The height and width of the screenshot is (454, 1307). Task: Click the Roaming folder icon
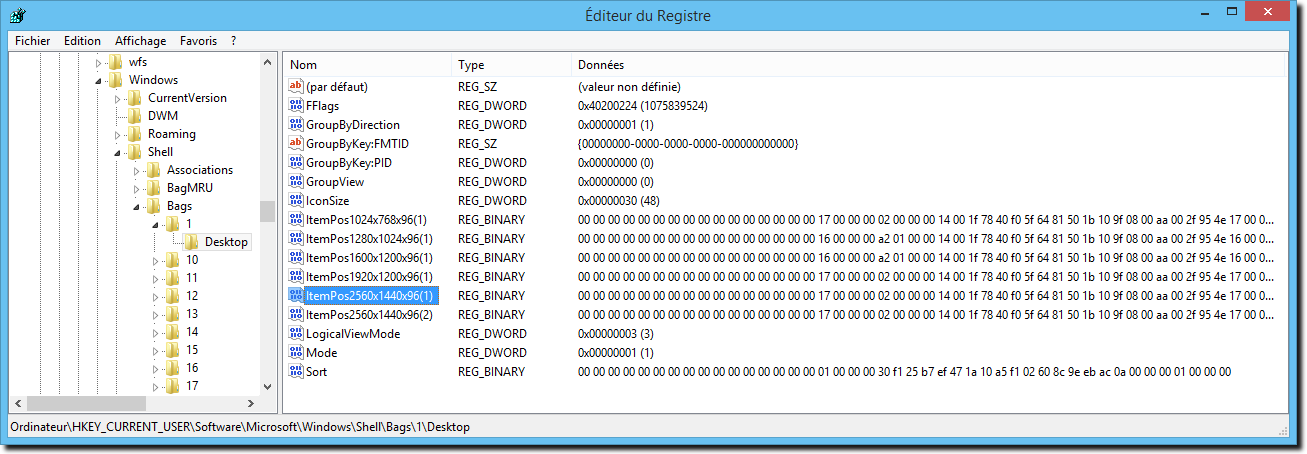tap(135, 134)
